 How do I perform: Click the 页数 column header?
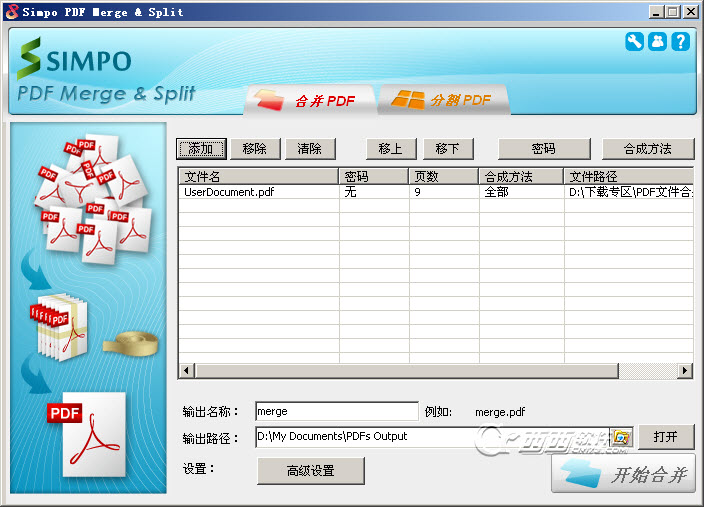(444, 176)
